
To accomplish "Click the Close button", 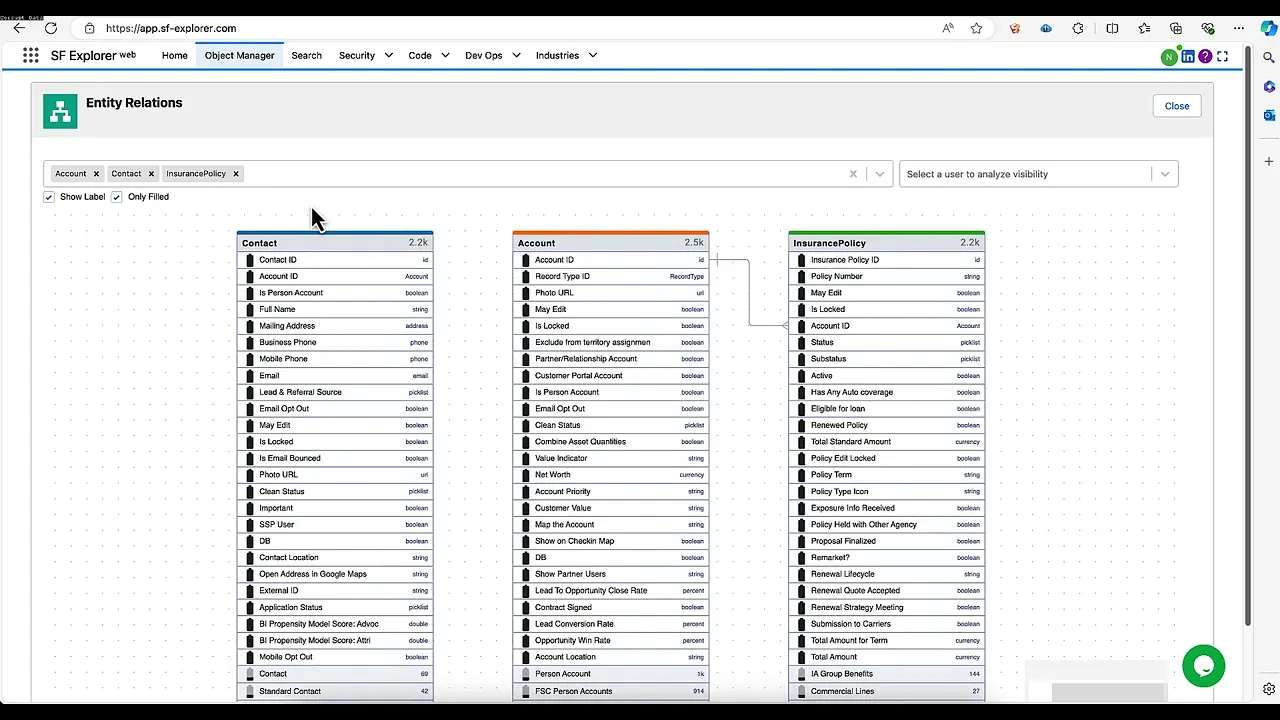I will point(1177,106).
